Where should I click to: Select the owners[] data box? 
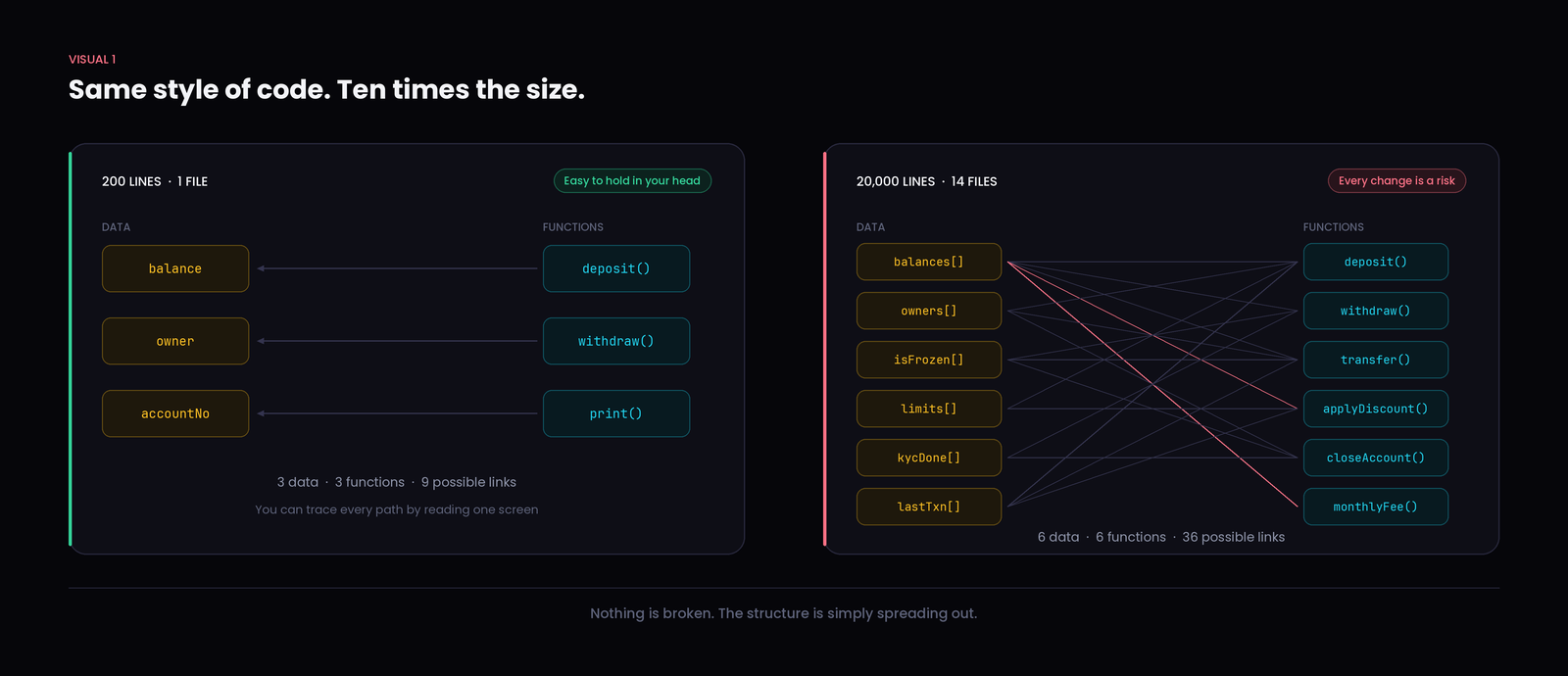[929, 311]
